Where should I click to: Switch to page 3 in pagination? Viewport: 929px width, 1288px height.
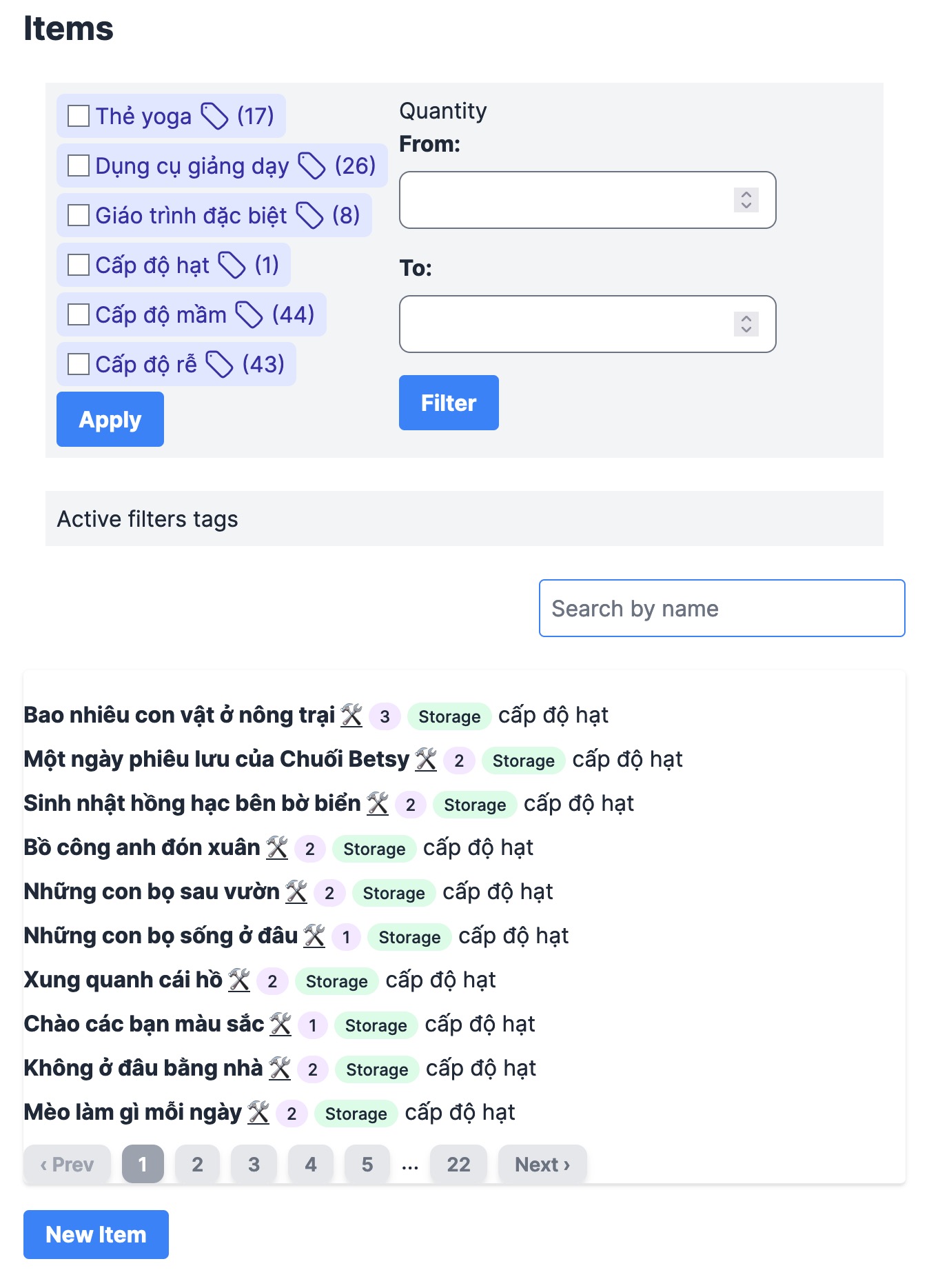(x=254, y=1165)
